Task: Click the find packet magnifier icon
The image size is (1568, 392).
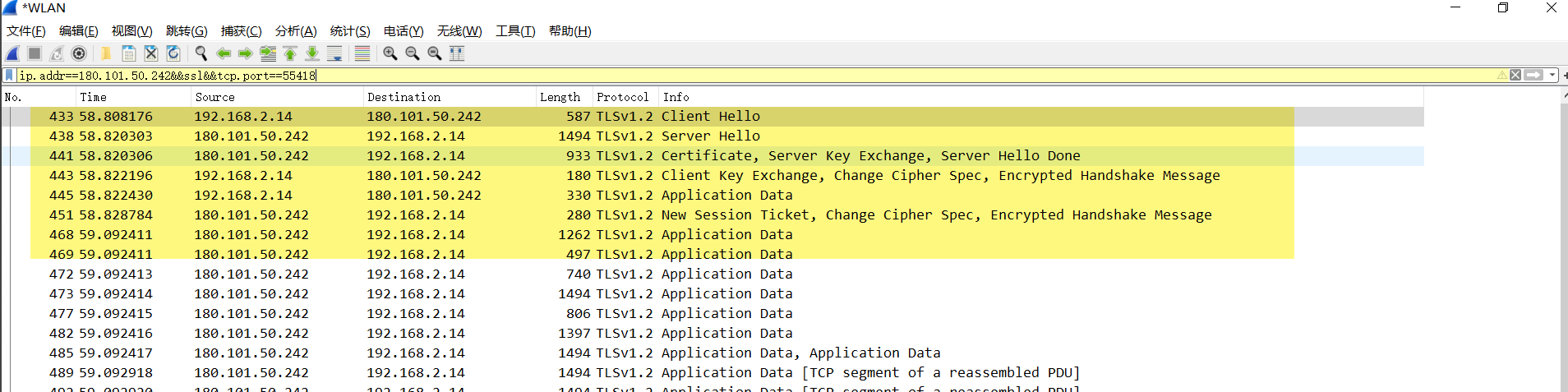Action: pos(201,53)
